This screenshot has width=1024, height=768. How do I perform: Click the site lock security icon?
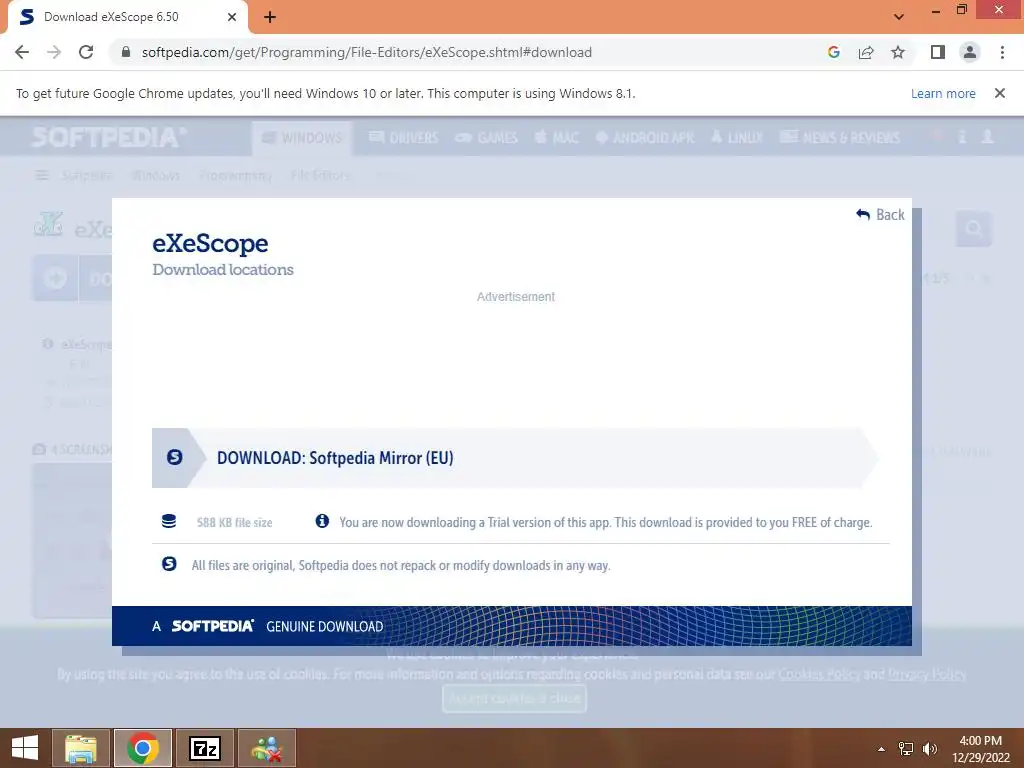126,52
